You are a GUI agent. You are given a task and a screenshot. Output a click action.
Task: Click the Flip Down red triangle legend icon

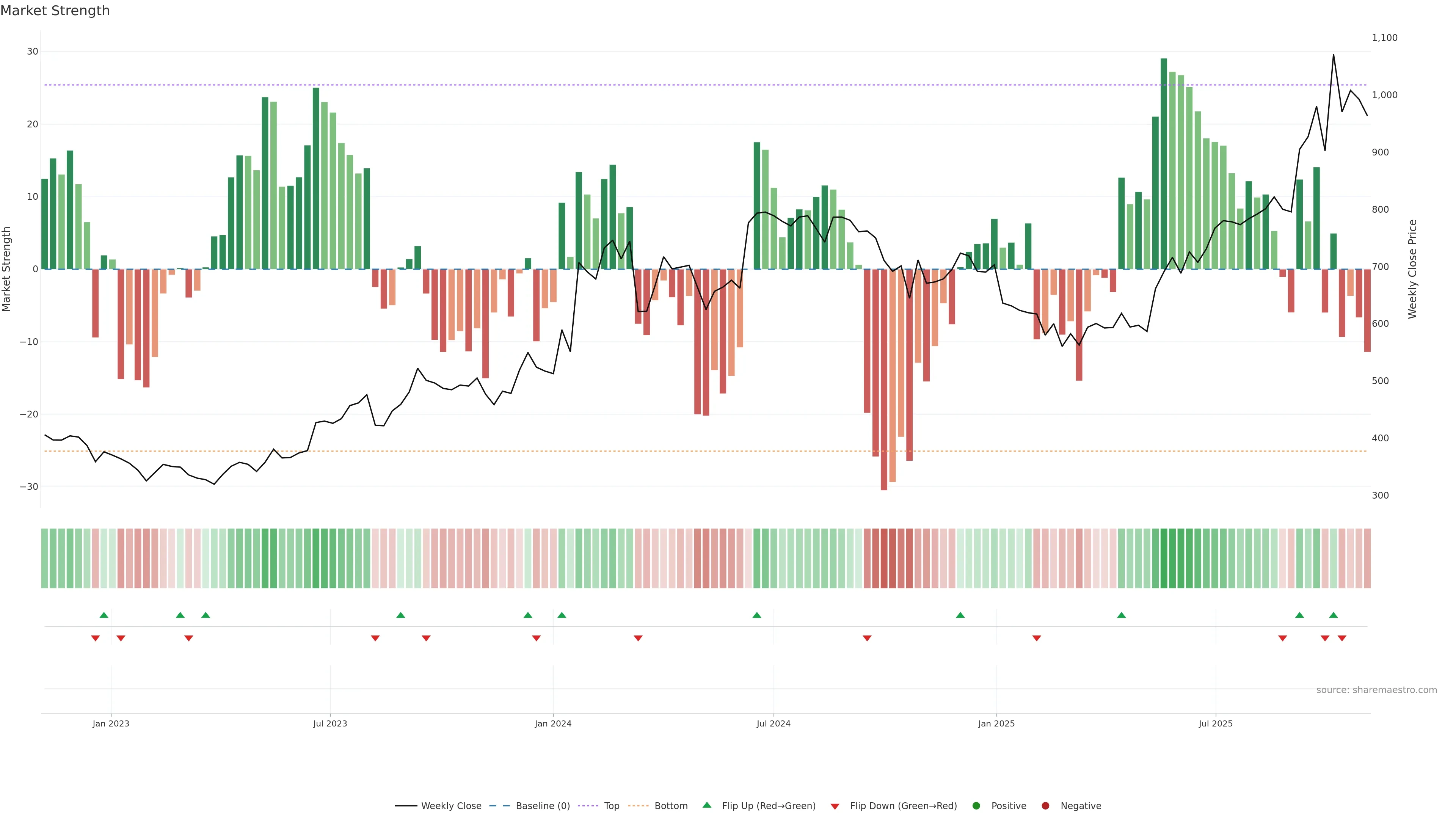(835, 806)
